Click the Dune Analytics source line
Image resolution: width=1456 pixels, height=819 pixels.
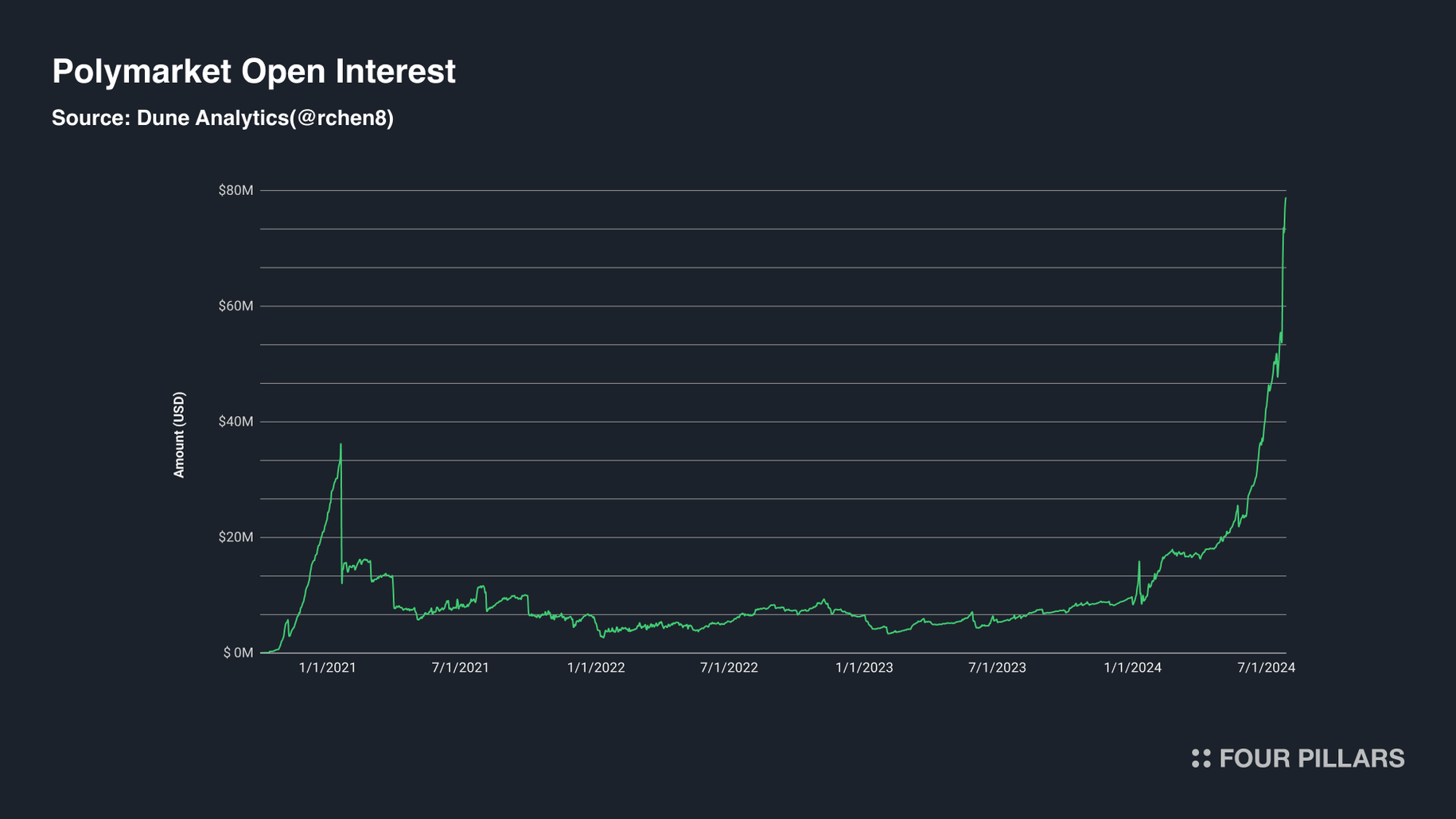pos(223,118)
